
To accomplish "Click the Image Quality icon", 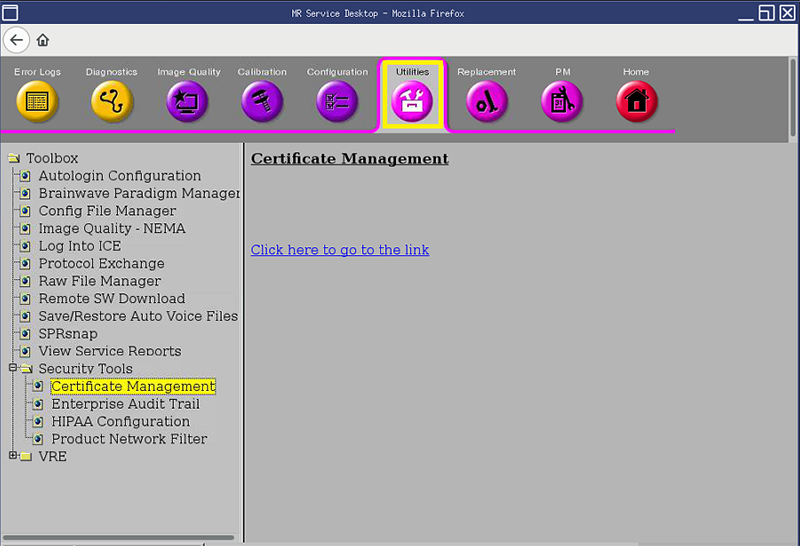I will (x=187, y=101).
